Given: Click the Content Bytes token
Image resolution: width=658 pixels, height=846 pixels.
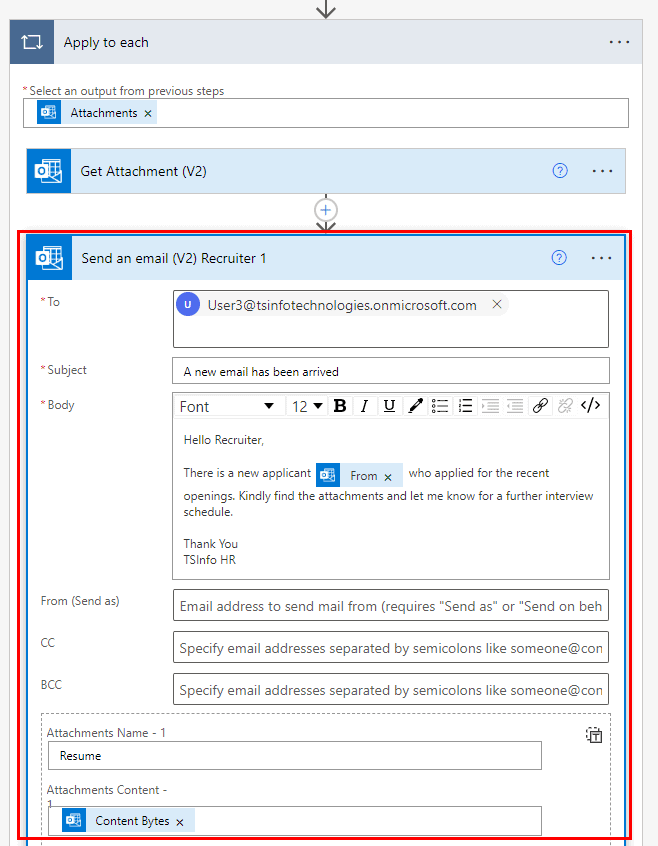Looking at the screenshot, I should [128, 821].
